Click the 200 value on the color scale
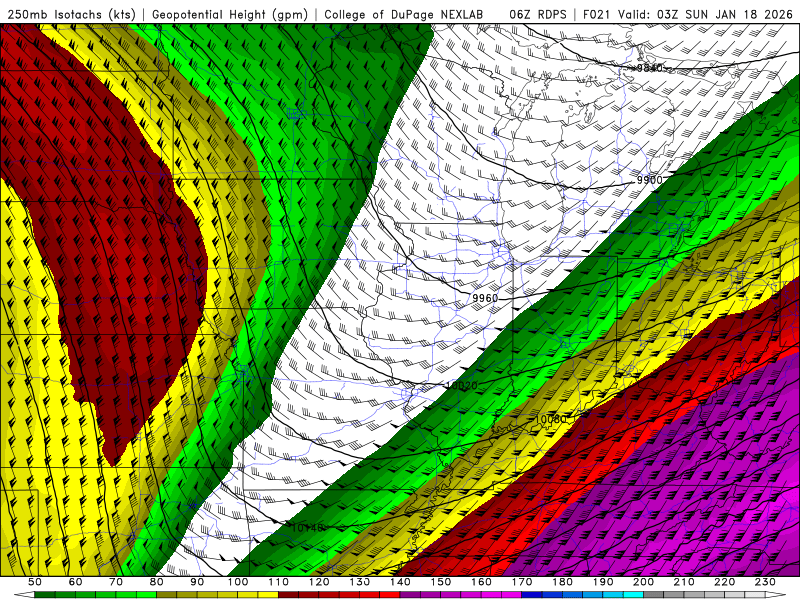The width and height of the screenshot is (800, 600). pos(643,582)
